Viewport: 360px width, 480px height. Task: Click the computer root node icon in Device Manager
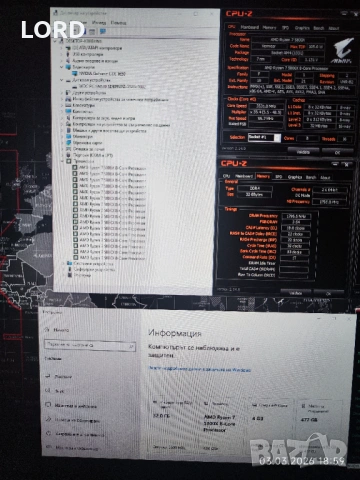62,41
